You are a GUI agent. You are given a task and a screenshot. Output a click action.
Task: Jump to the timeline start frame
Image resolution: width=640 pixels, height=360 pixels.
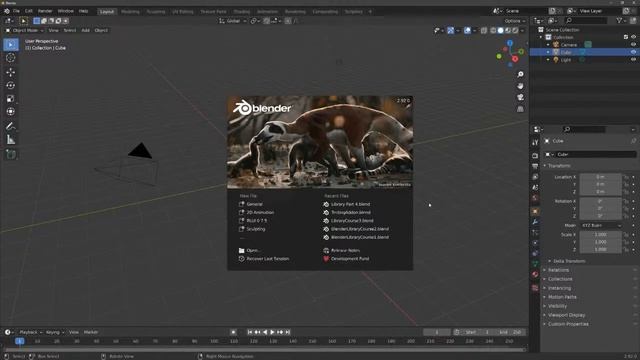pyautogui.click(x=250, y=332)
